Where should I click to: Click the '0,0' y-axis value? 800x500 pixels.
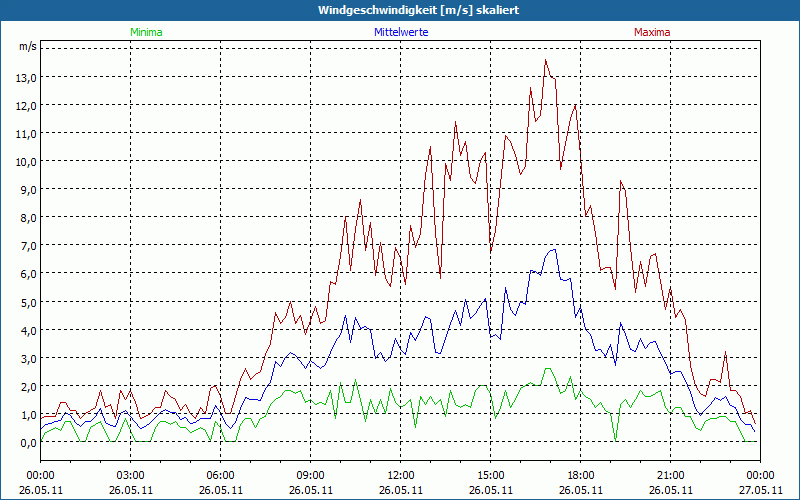pyautogui.click(x=30, y=443)
